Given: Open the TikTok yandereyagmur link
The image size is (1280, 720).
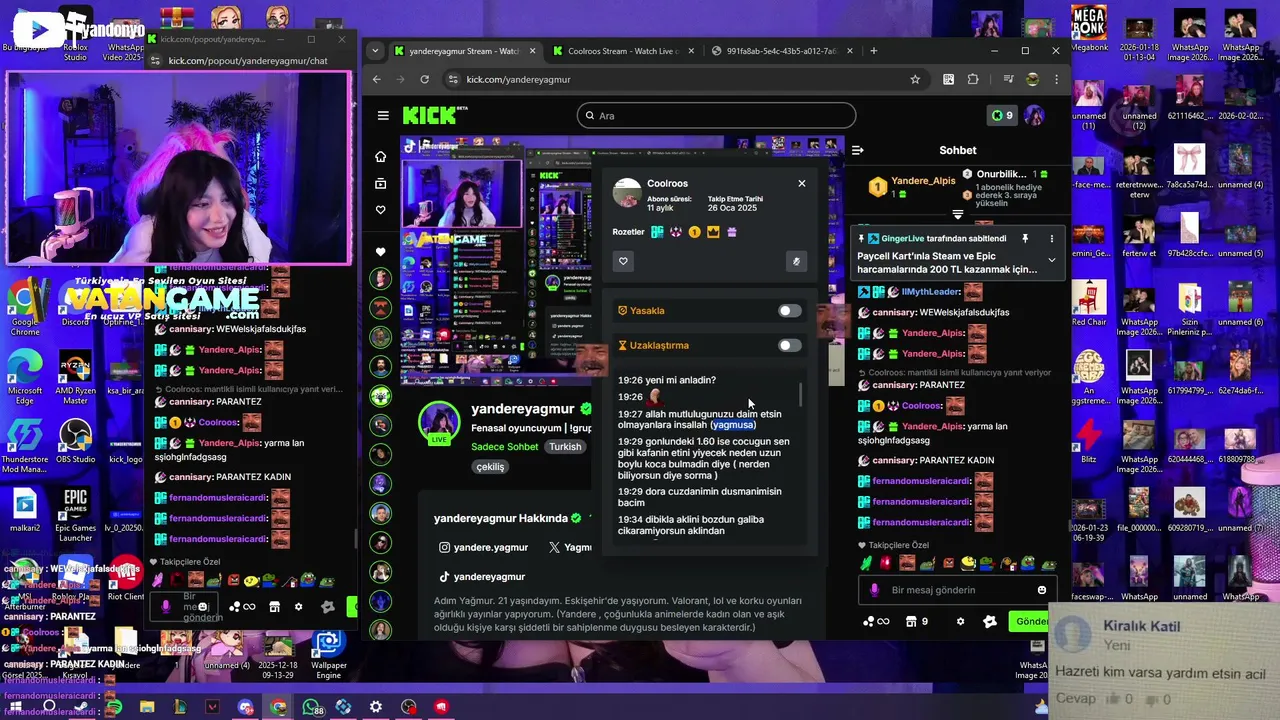Looking at the screenshot, I should (482, 577).
